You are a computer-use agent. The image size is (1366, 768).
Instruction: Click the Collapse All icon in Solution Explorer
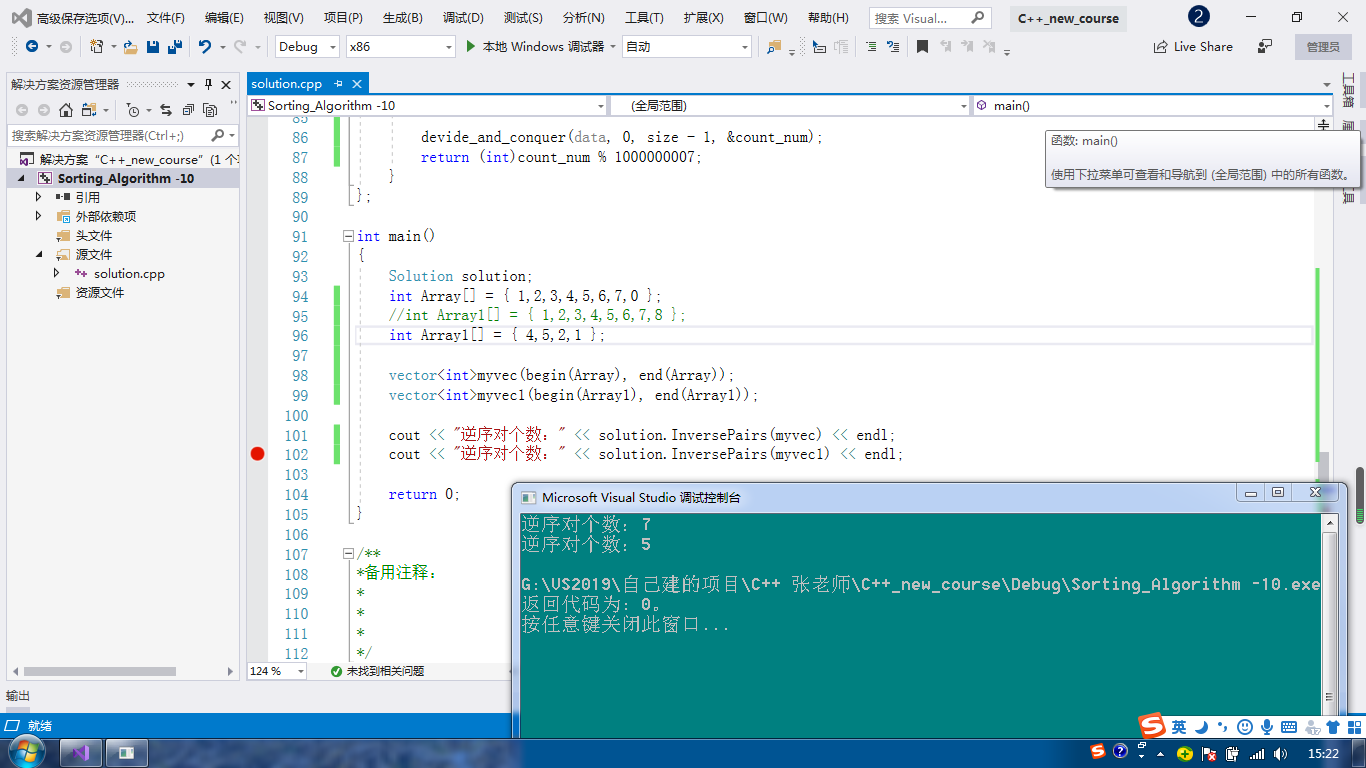[x=188, y=110]
